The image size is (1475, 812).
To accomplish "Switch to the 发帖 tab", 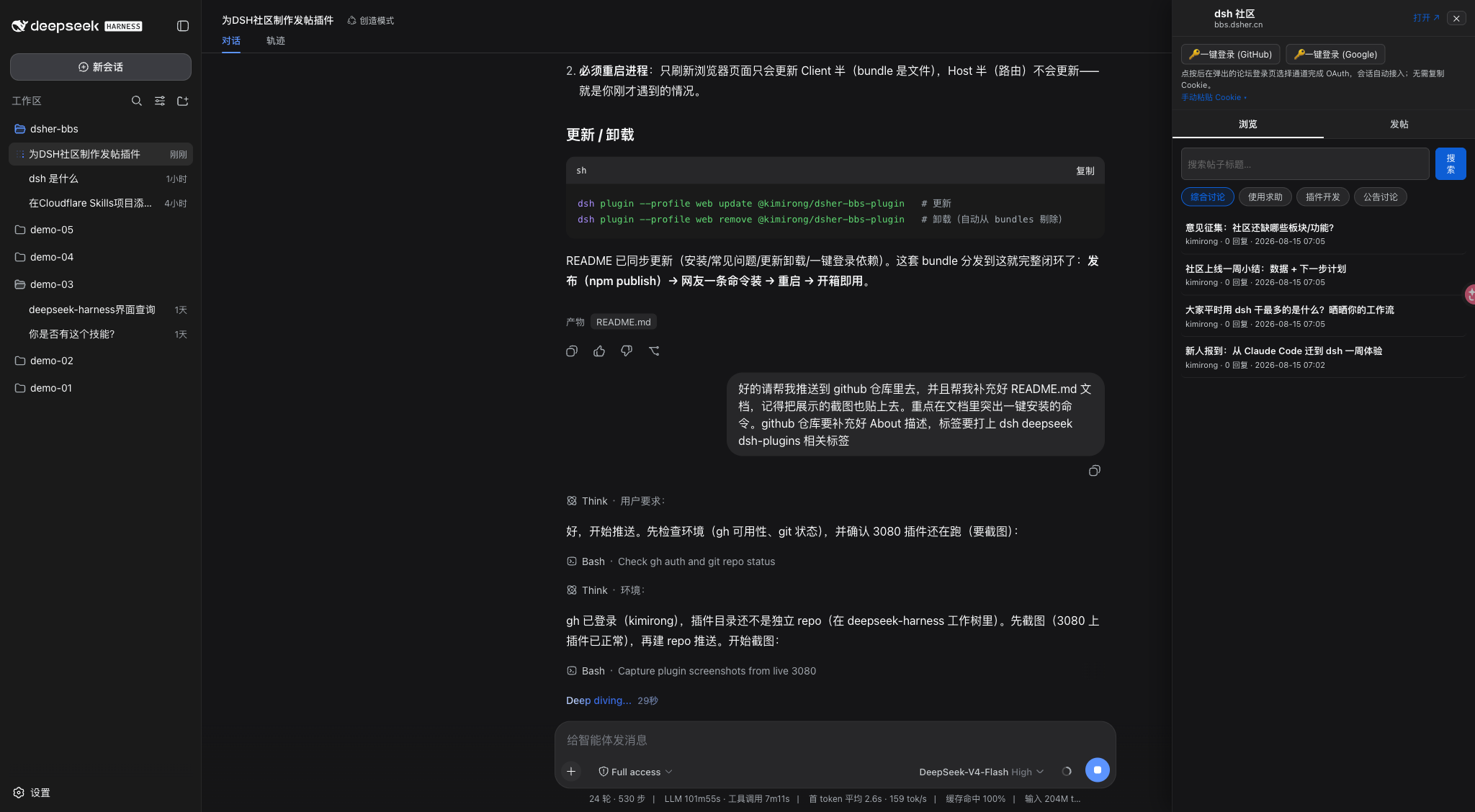I will [1399, 125].
